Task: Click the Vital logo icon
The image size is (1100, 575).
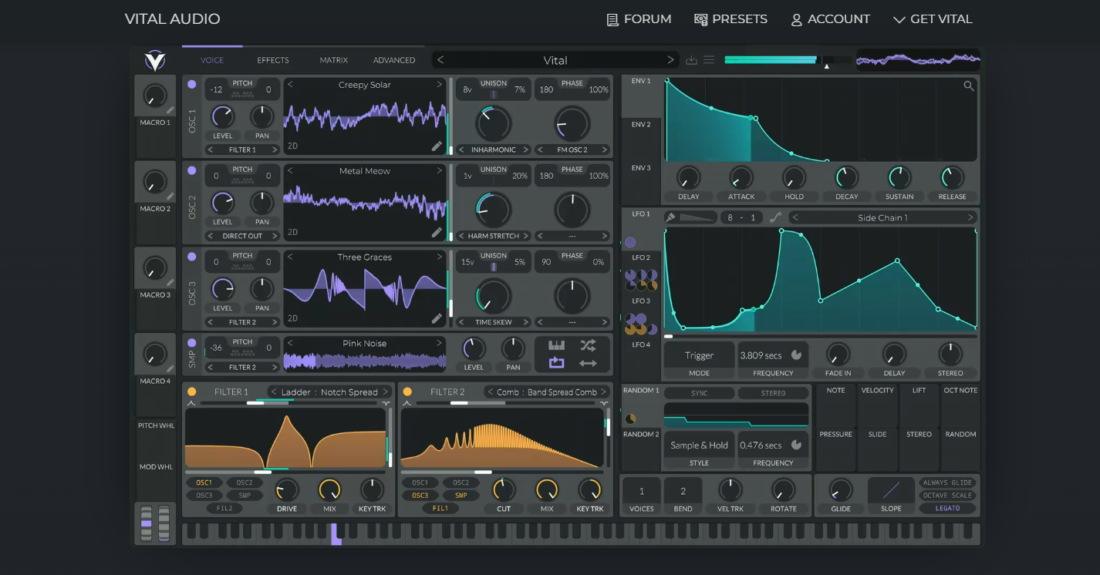Action: tap(155, 60)
